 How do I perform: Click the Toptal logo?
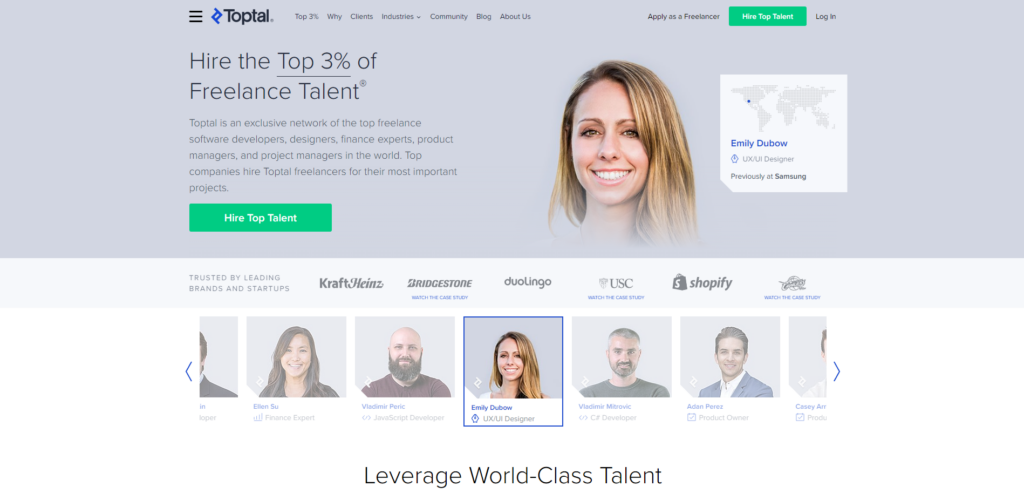click(242, 16)
